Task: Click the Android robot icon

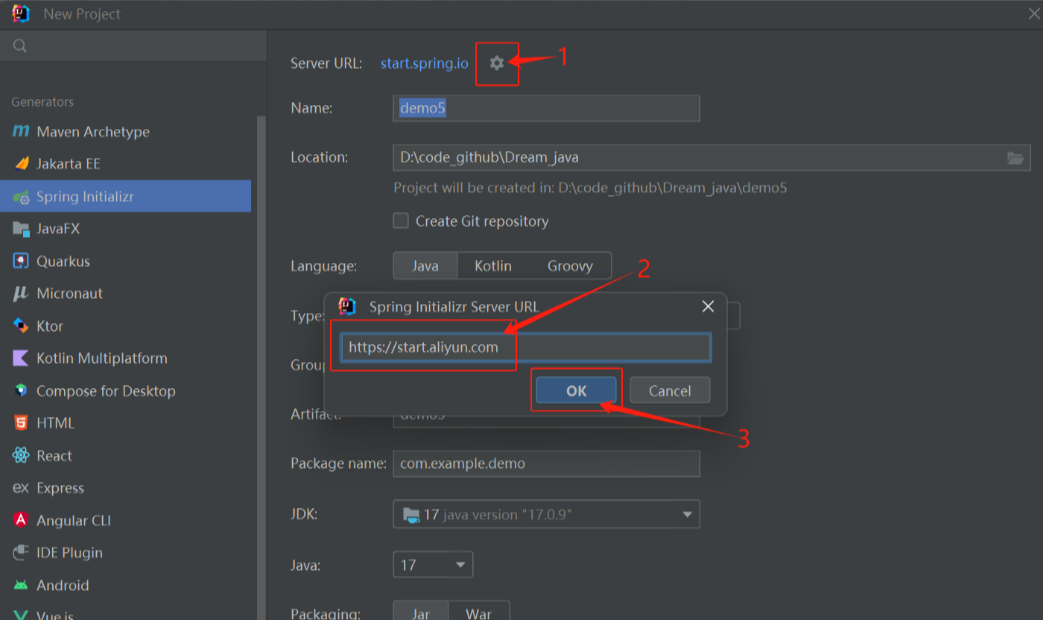Action: pyautogui.click(x=21, y=585)
